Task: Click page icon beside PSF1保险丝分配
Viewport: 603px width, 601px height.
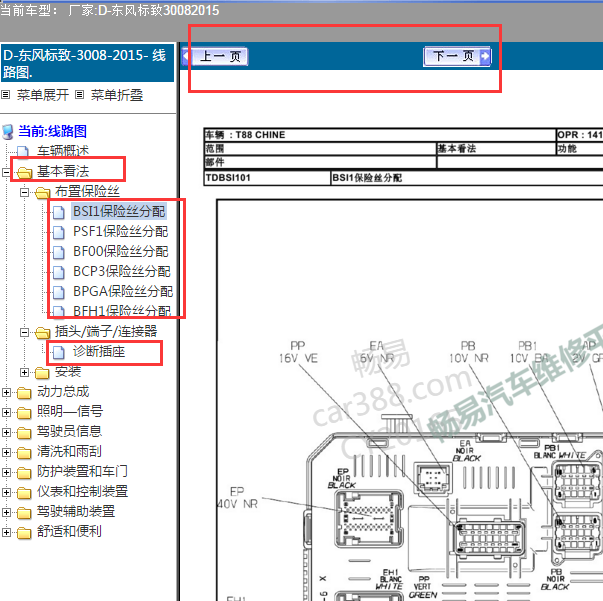Action: pyautogui.click(x=58, y=232)
